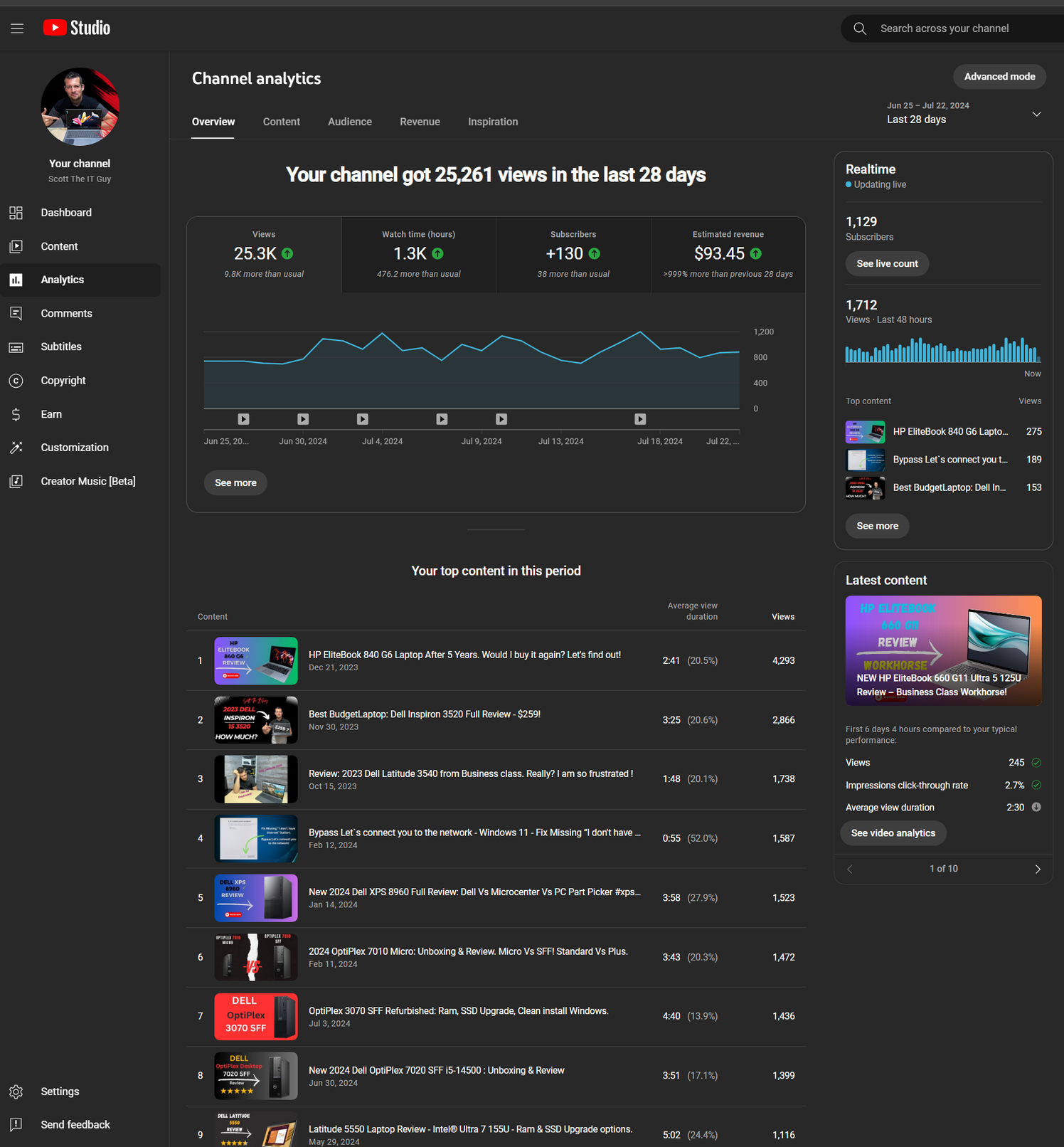Click See more below the views chart

click(x=235, y=482)
